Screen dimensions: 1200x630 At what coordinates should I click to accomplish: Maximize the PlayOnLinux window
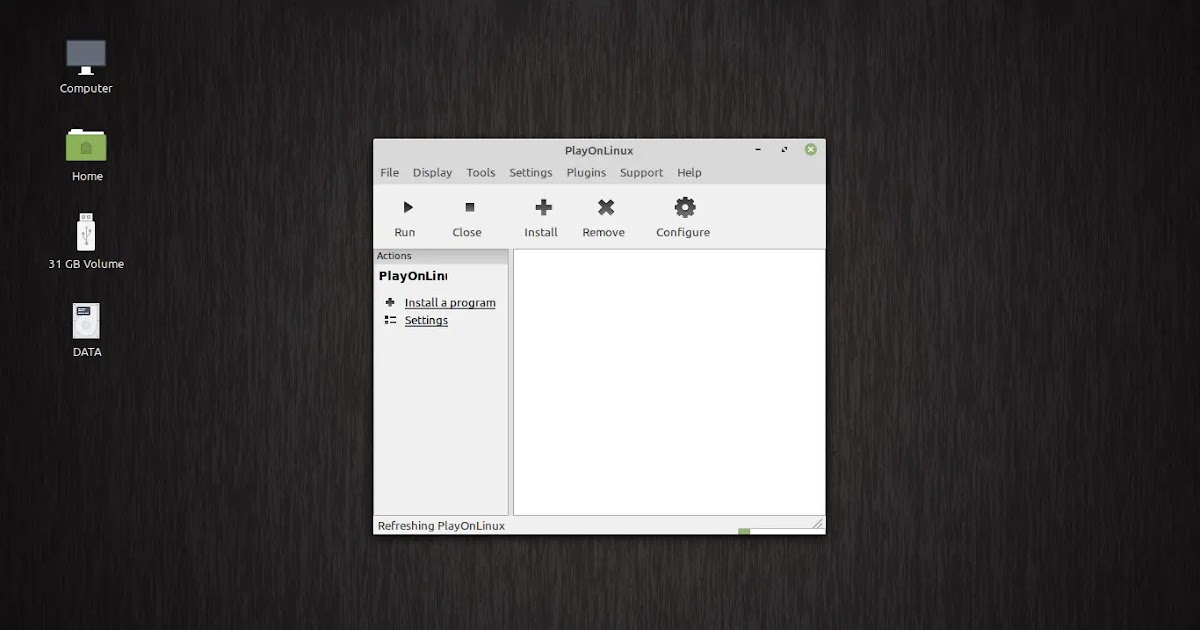(x=784, y=150)
